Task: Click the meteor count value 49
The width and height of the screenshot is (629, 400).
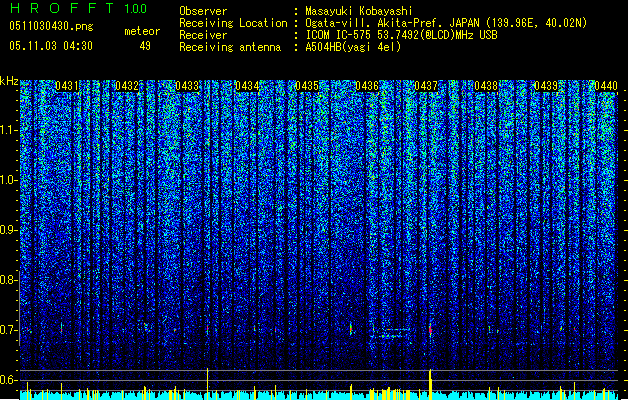Action: point(145,46)
